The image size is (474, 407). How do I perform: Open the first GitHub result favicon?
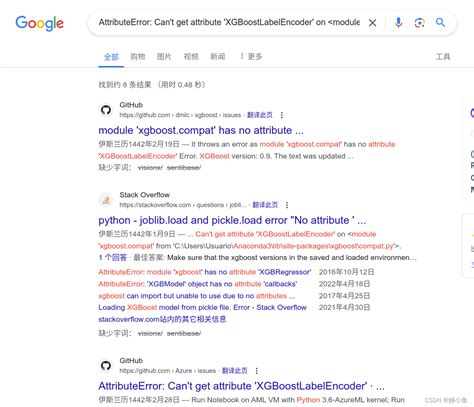point(106,110)
